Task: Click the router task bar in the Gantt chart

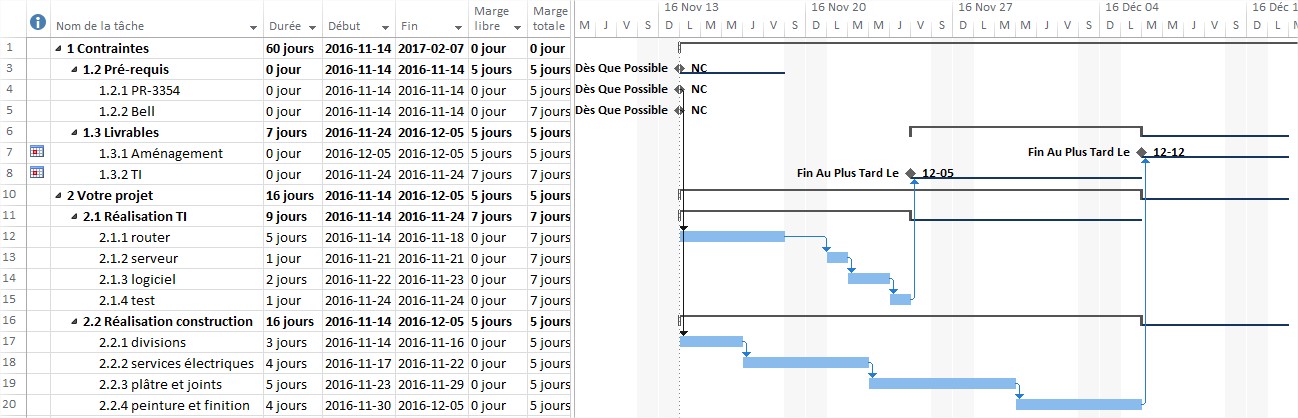Action: pyautogui.click(x=732, y=237)
